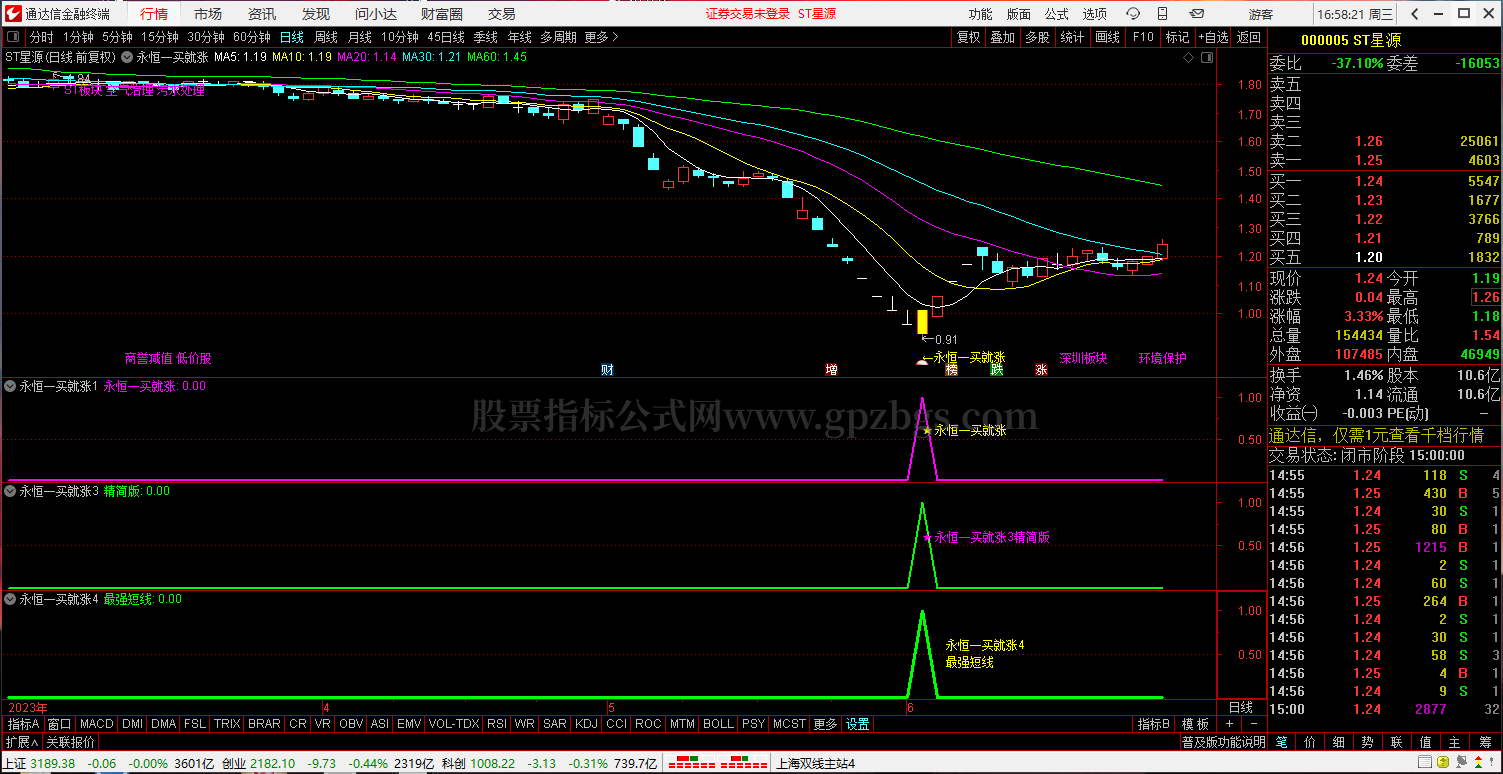The width and height of the screenshot is (1503, 774).
Task: Click the minus zoom button near 模板
Action: pyautogui.click(x=1253, y=724)
